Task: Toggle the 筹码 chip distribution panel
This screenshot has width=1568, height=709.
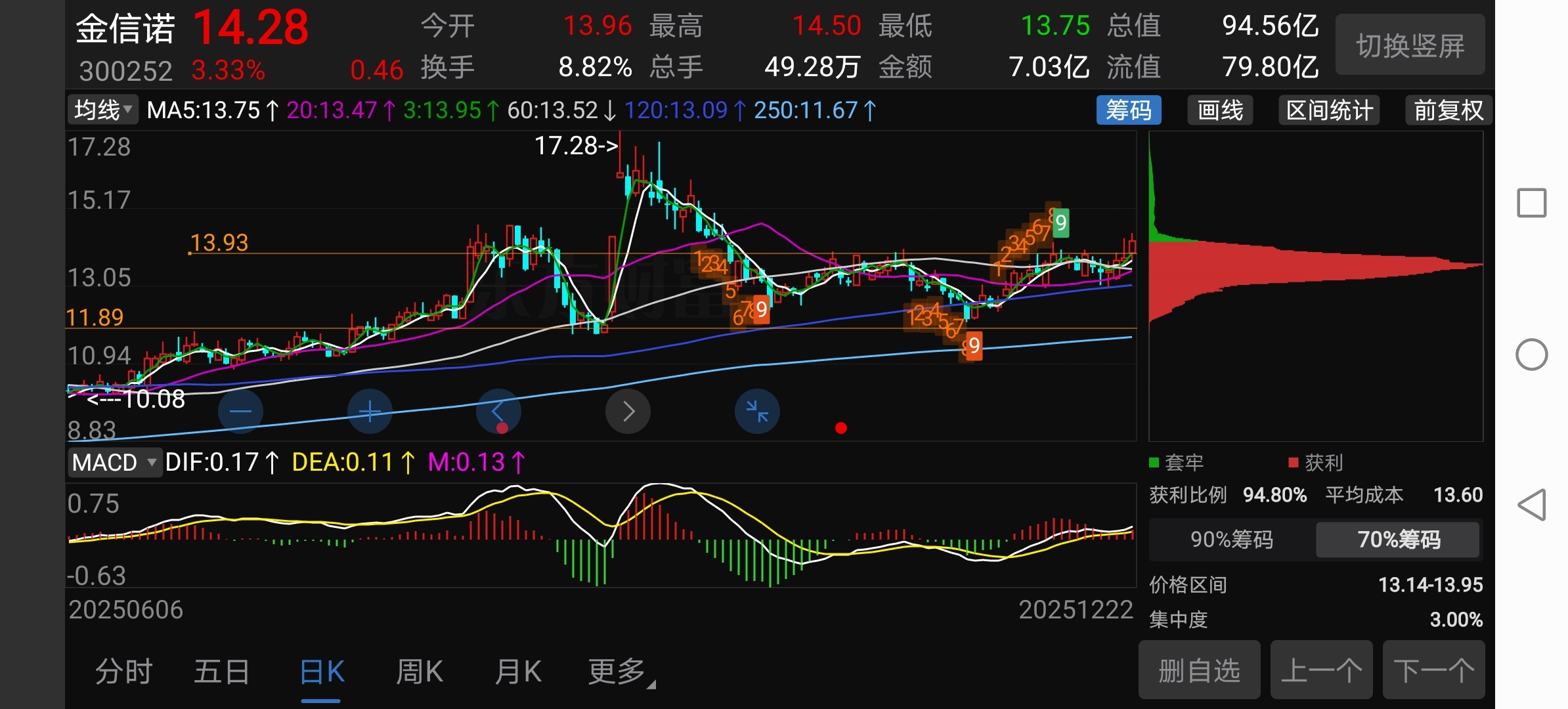Action: 1128,110
